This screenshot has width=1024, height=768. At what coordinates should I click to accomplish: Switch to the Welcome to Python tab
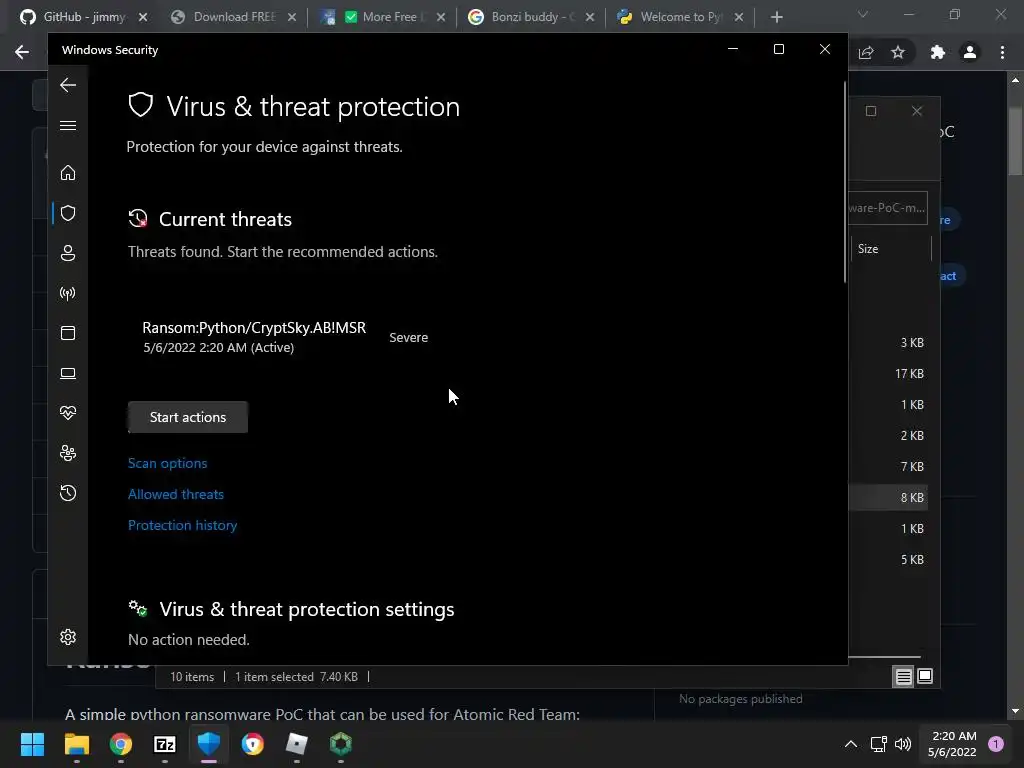point(679,17)
